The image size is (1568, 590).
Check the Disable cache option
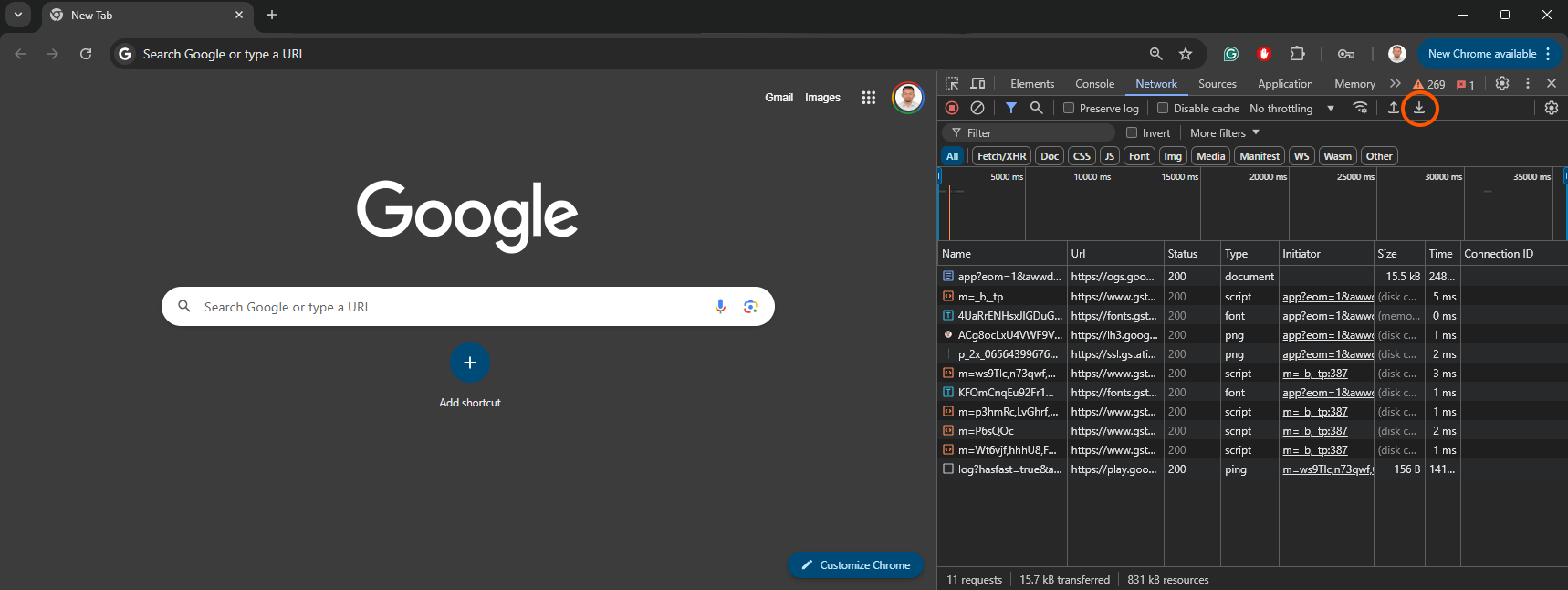(1163, 108)
